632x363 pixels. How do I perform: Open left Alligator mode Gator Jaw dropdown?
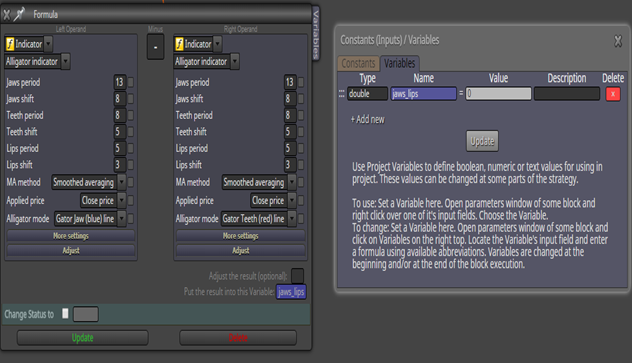(x=90, y=219)
